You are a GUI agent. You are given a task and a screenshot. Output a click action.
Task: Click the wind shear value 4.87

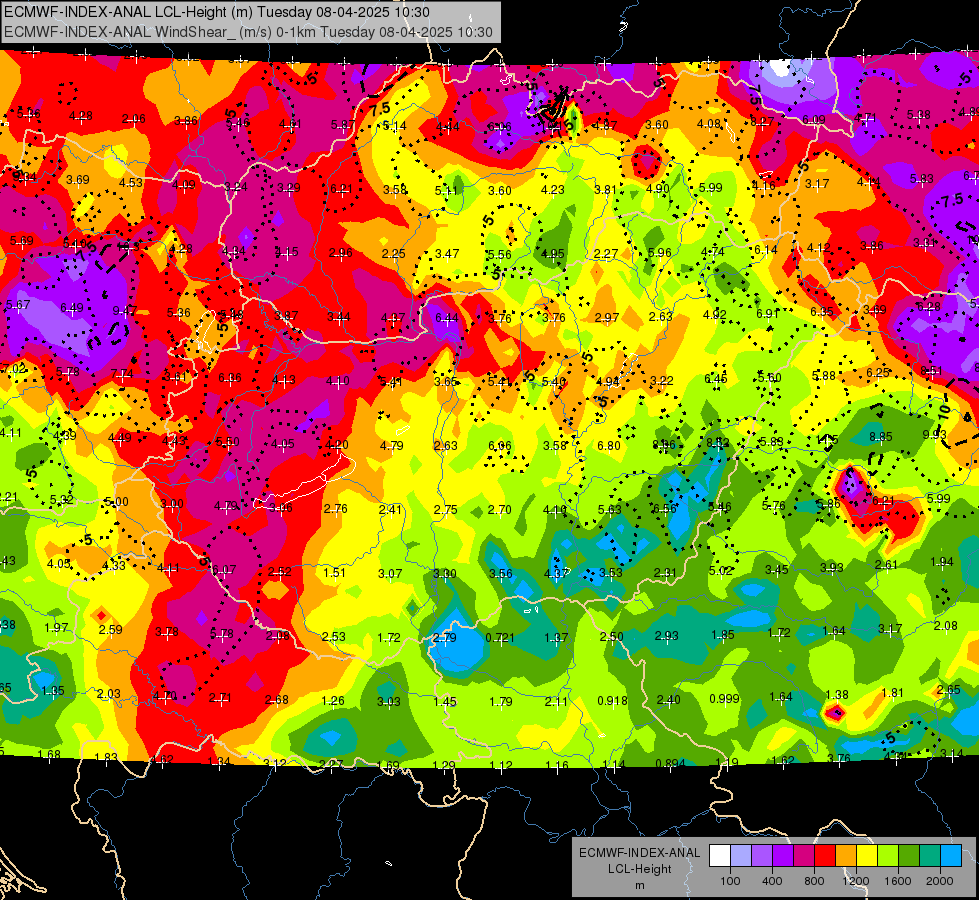tap(605, 125)
